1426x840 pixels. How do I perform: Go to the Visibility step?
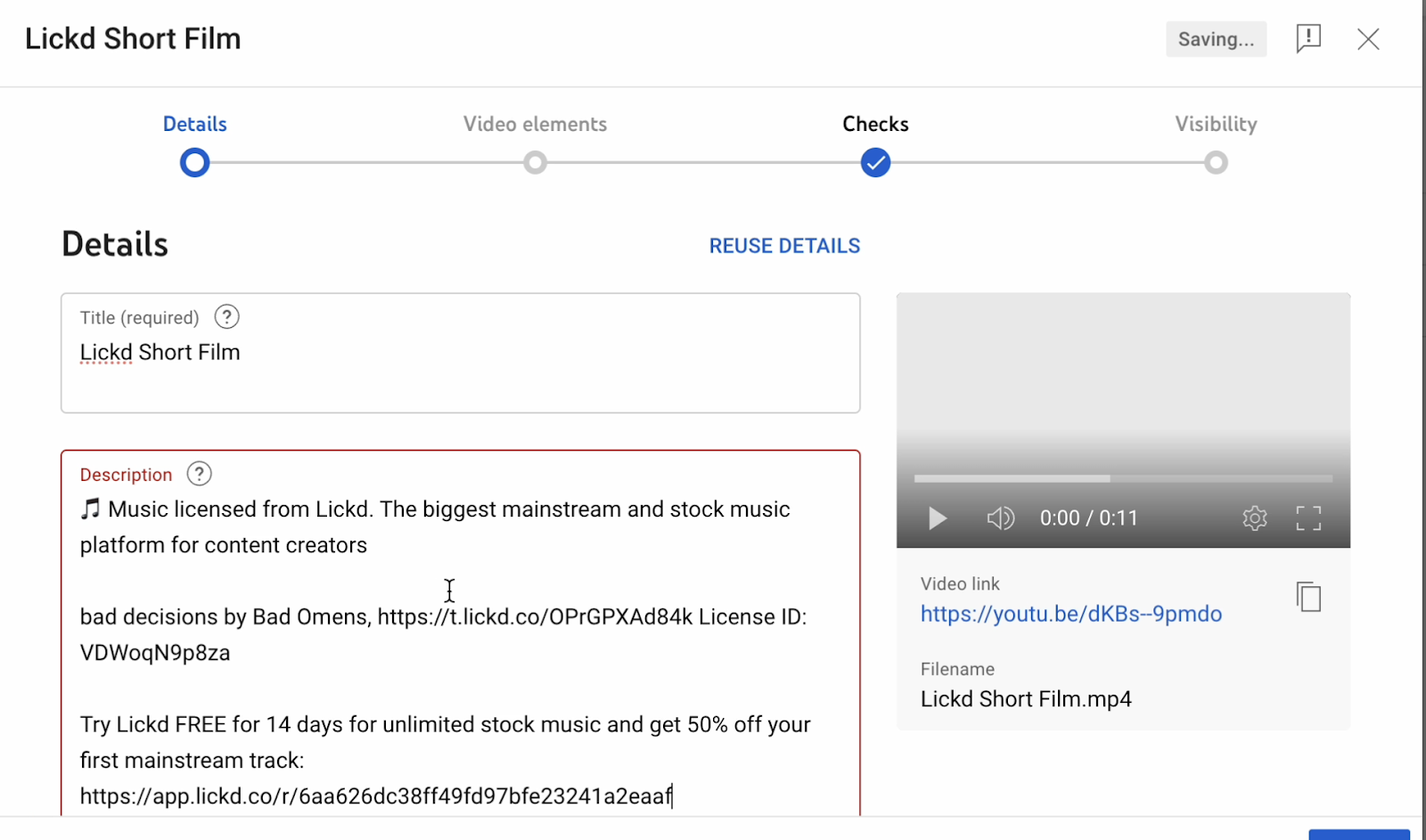click(1216, 124)
